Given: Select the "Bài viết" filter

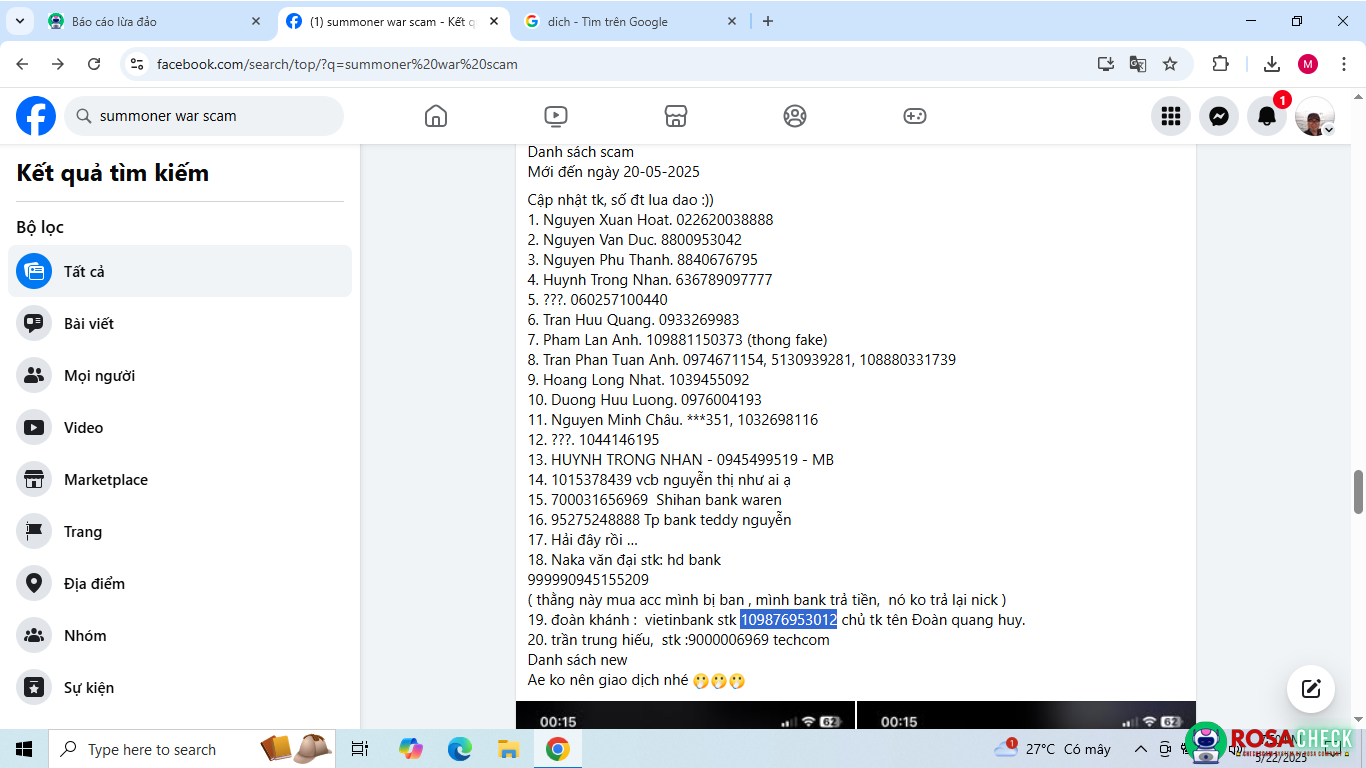Looking at the screenshot, I should click(89, 324).
